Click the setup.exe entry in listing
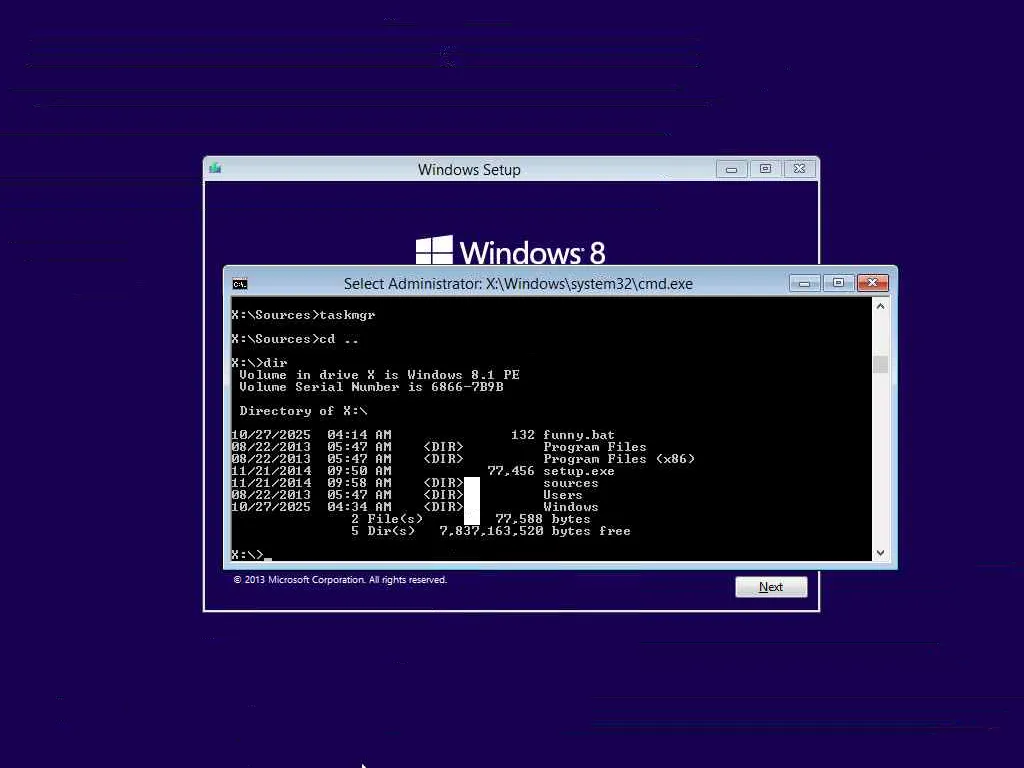Screen dimensions: 1024x768 pyautogui.click(x=579, y=471)
